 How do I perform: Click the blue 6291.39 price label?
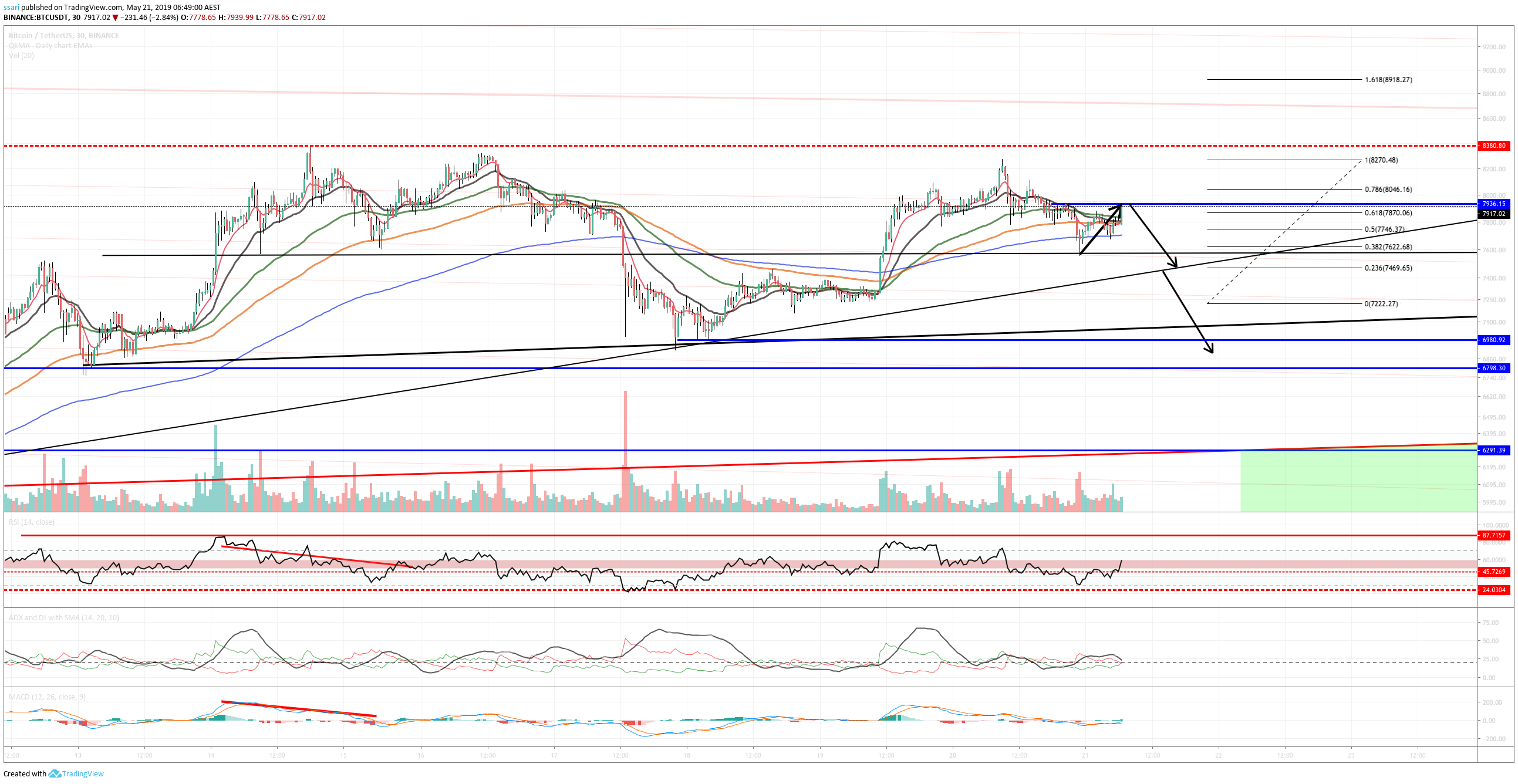point(1494,450)
